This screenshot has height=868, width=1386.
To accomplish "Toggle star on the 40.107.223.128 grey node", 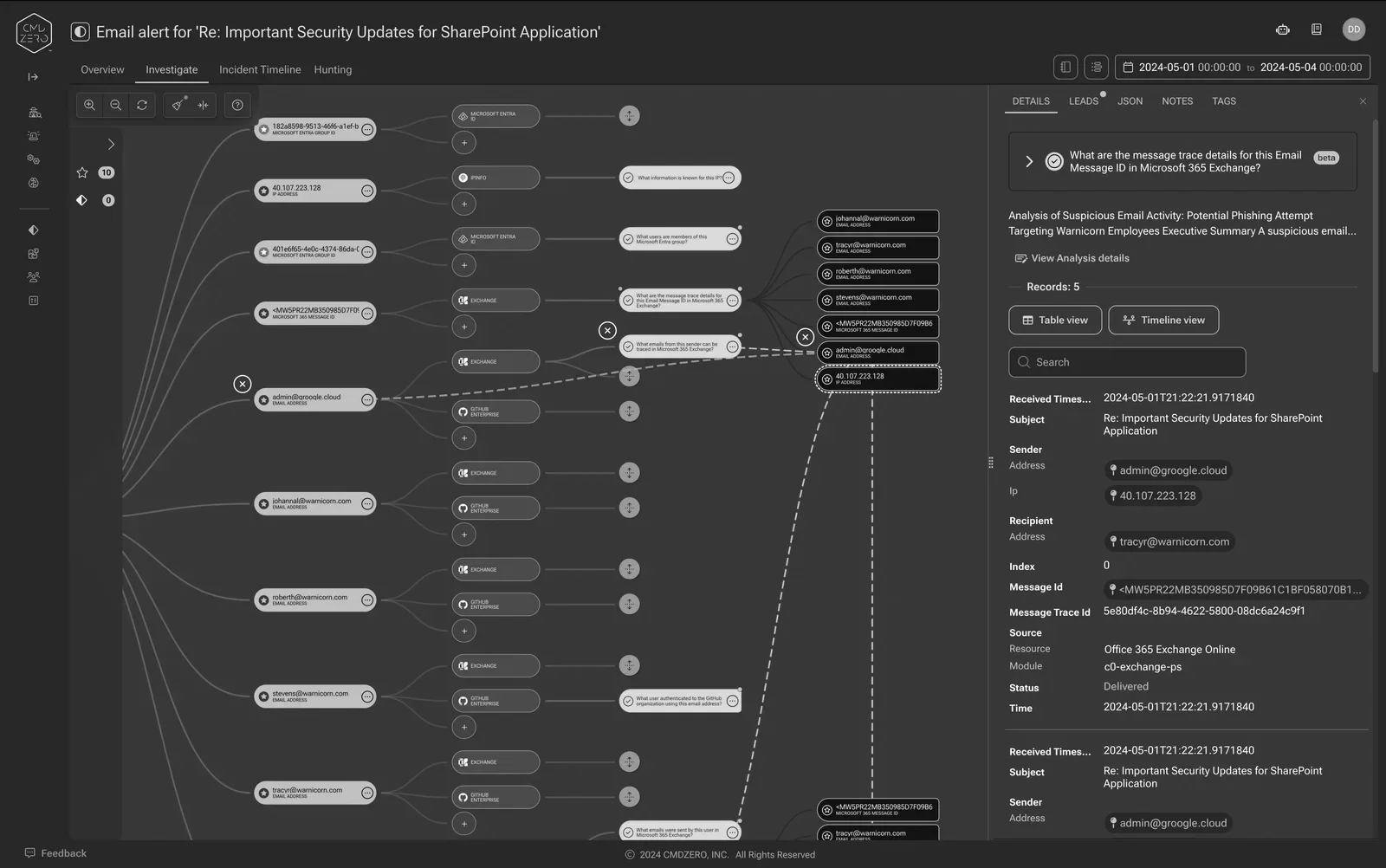I will tap(263, 191).
